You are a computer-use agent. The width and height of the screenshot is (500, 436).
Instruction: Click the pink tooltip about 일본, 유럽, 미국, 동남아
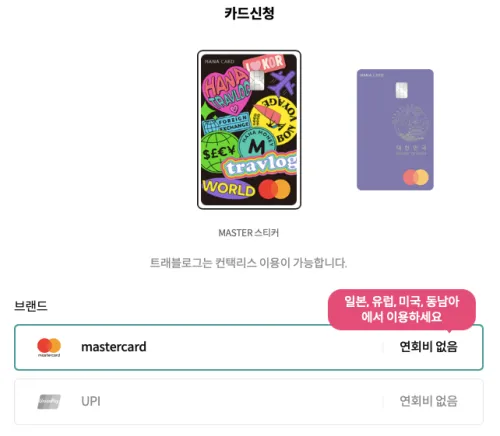click(x=402, y=309)
